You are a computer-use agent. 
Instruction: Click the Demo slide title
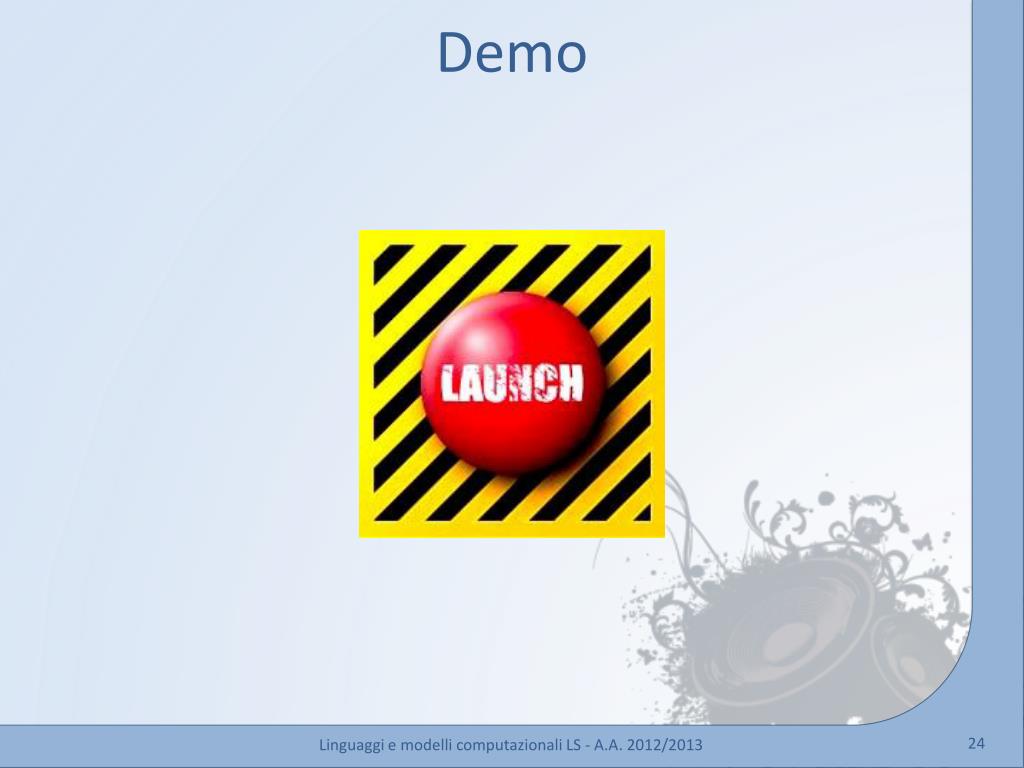(x=512, y=53)
